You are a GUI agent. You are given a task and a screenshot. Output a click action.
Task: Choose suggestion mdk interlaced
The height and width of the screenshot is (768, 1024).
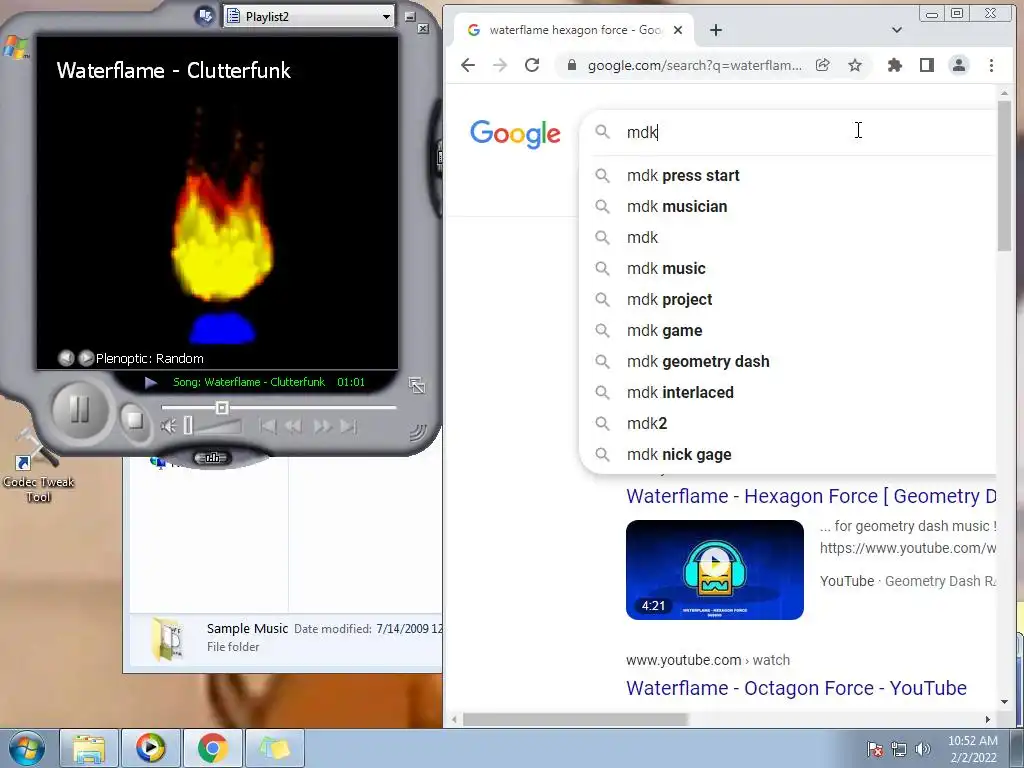click(x=788, y=392)
